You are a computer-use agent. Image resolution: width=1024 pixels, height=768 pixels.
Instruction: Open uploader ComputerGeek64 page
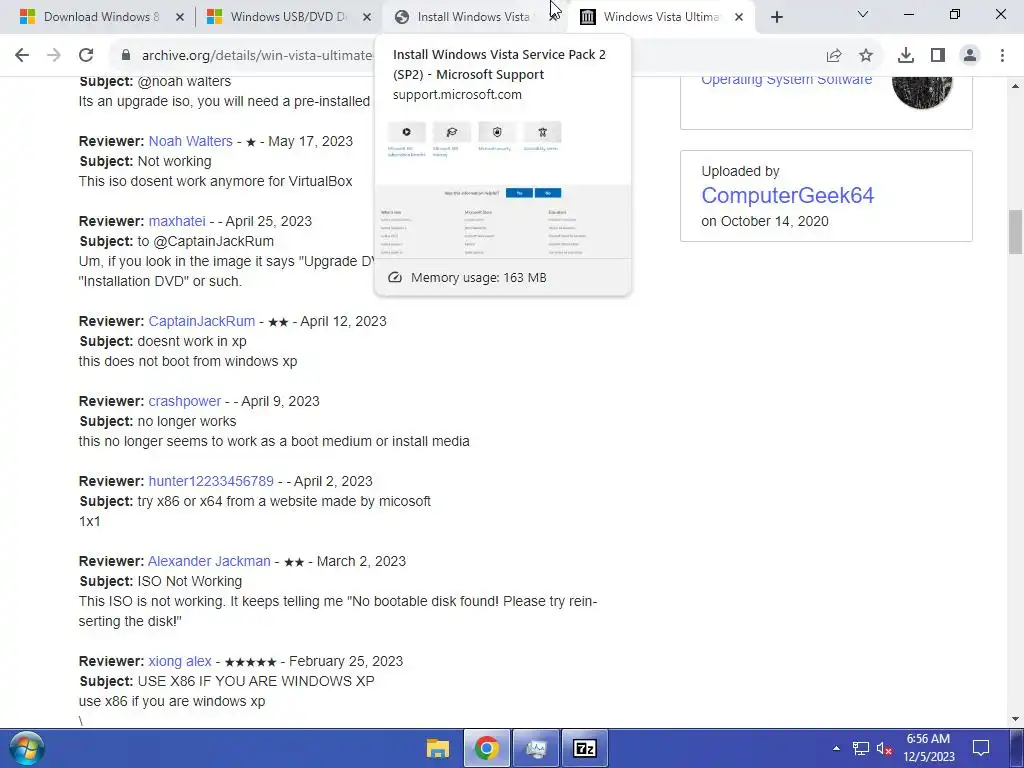coord(787,195)
